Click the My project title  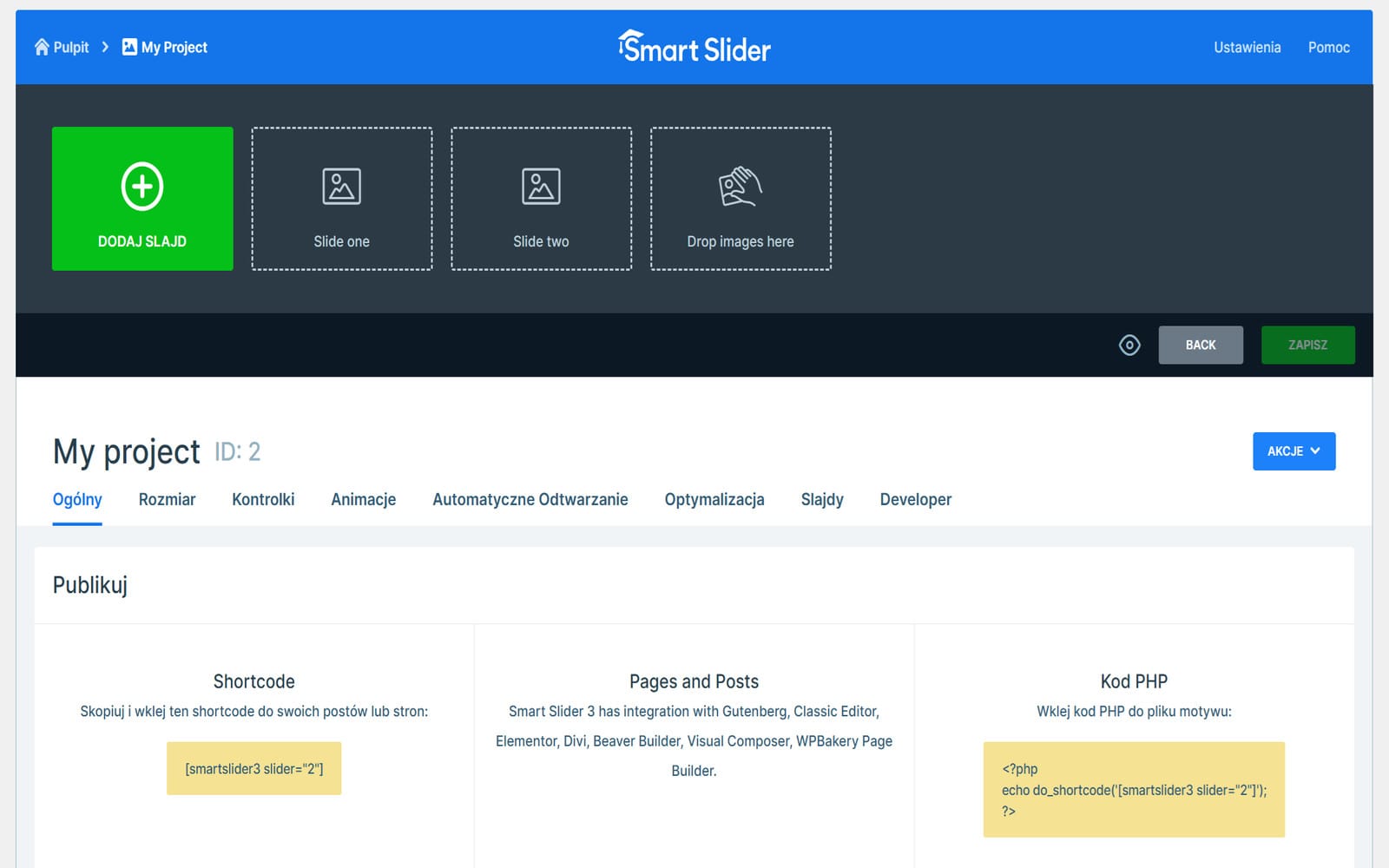127,452
